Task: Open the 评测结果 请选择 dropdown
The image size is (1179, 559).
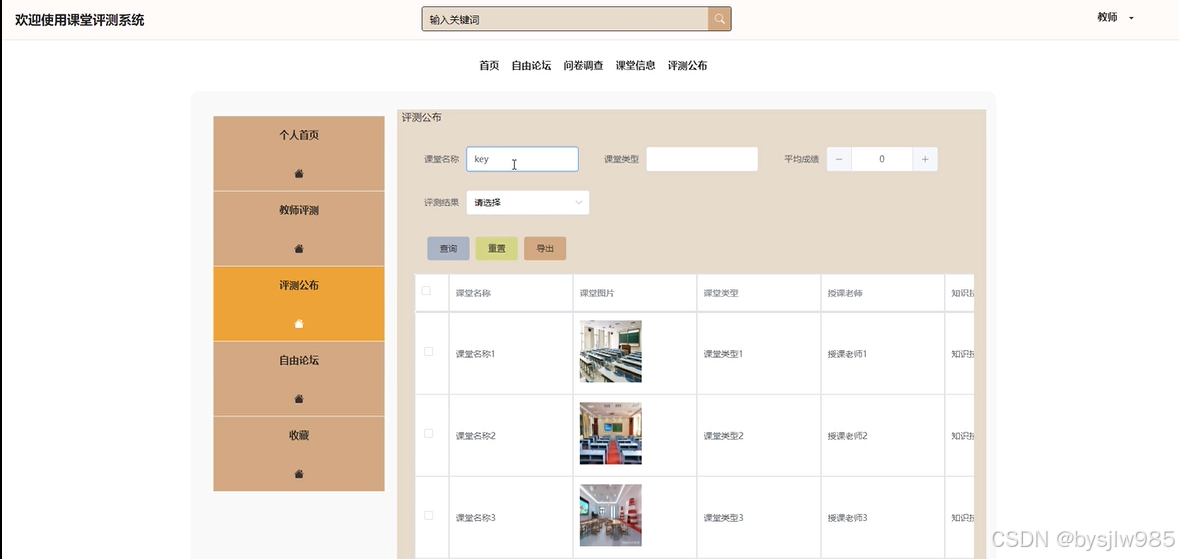Action: click(528, 202)
